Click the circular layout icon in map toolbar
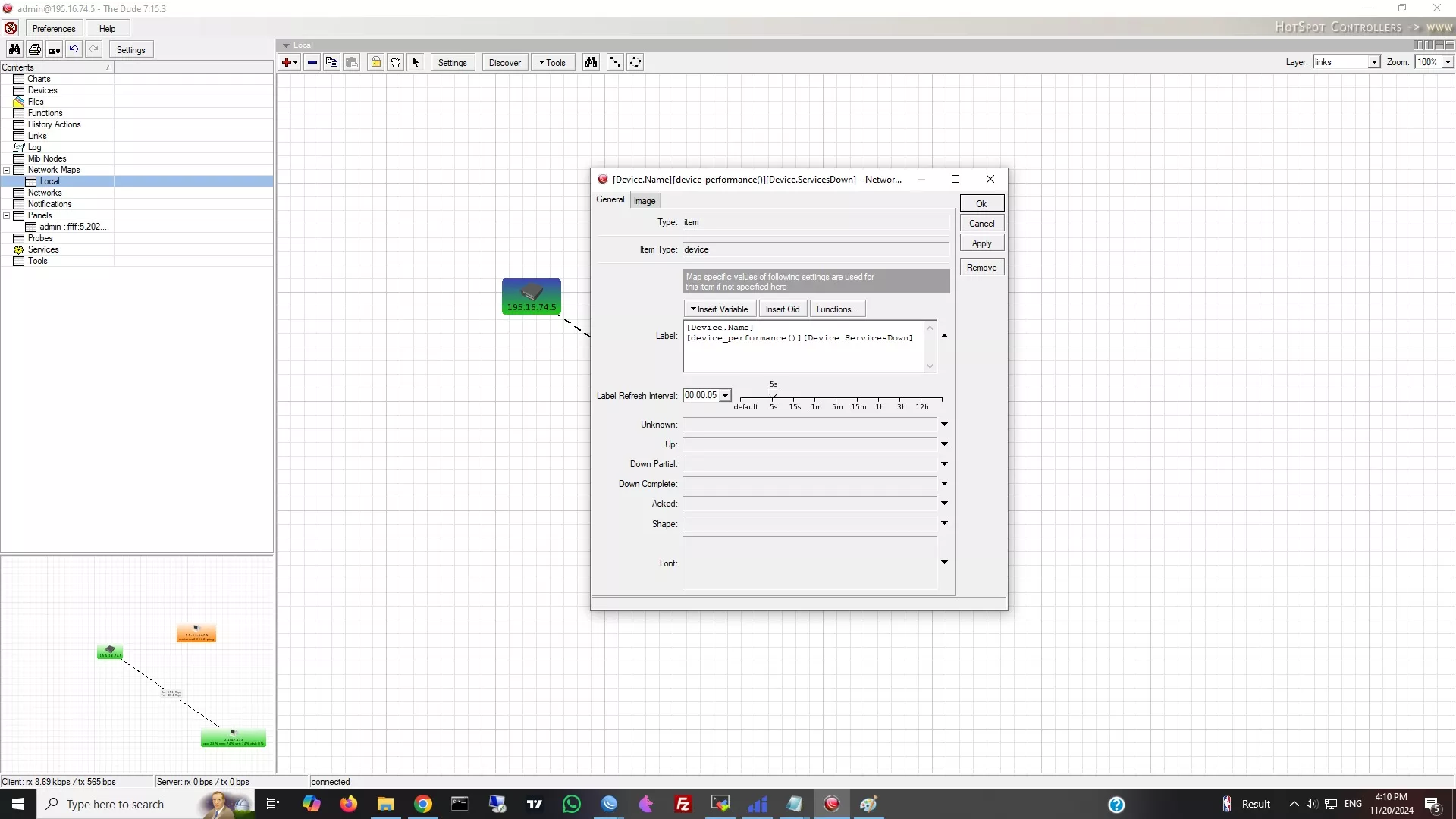This screenshot has height=819, width=1456. pos(635,62)
